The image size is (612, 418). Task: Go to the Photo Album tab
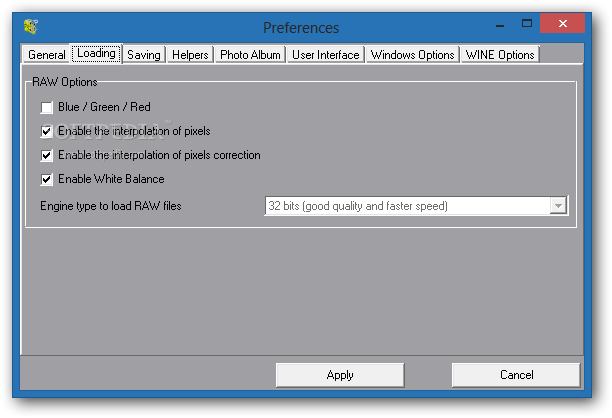coord(250,55)
